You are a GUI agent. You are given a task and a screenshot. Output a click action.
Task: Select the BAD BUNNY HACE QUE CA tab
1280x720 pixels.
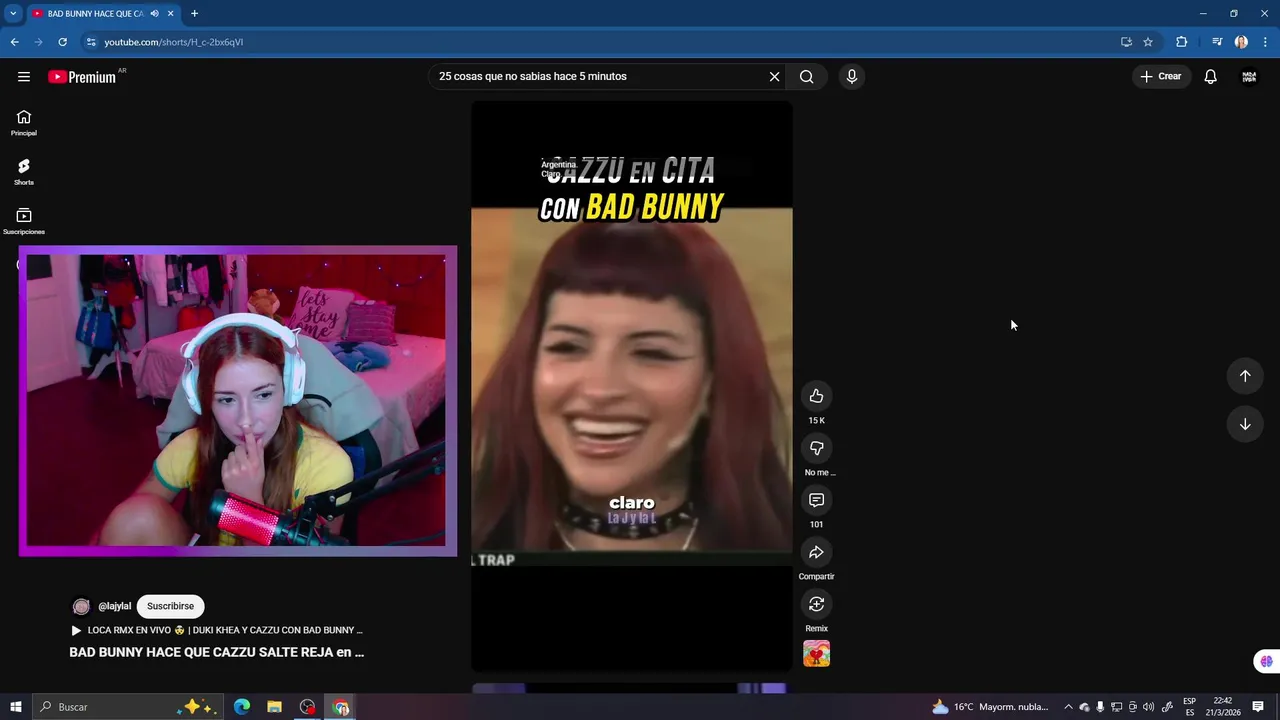(x=95, y=13)
